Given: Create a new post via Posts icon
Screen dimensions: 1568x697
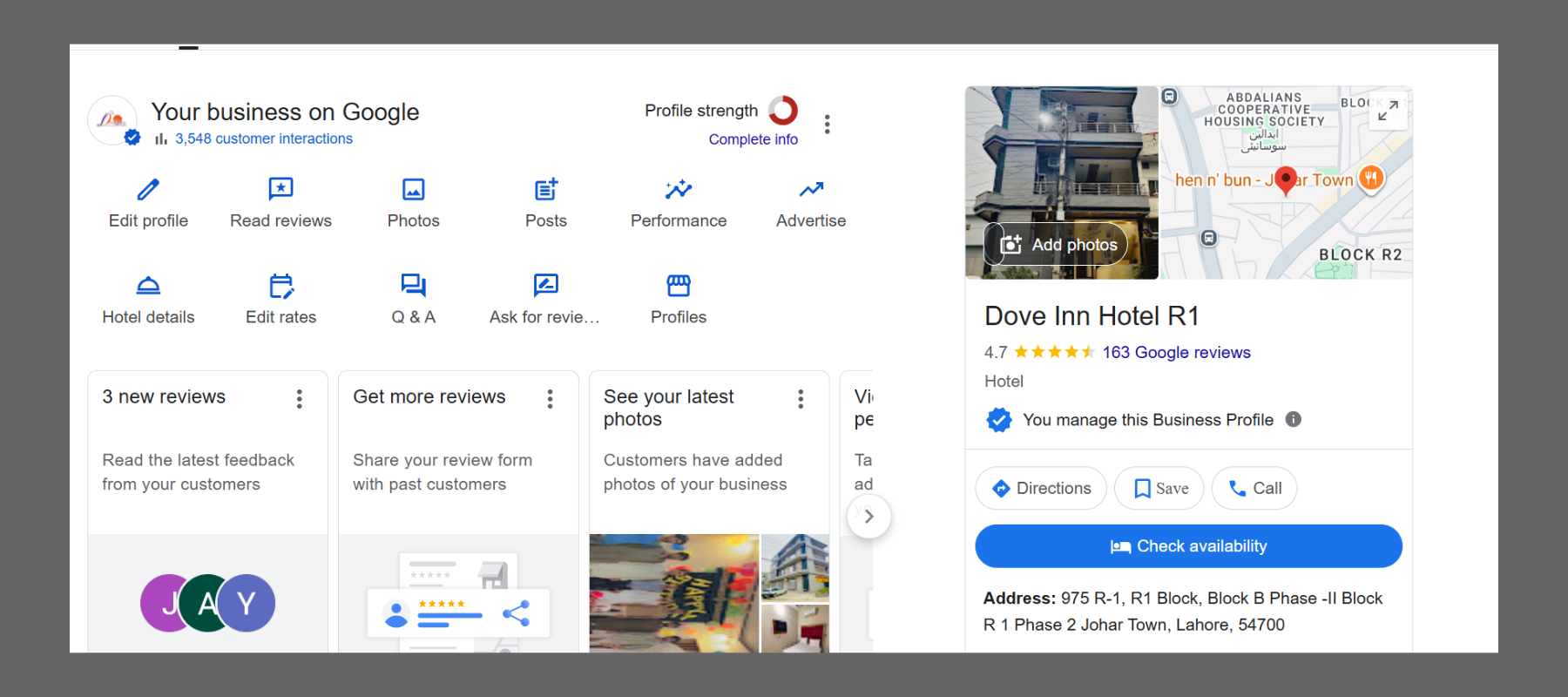Looking at the screenshot, I should pos(546,189).
